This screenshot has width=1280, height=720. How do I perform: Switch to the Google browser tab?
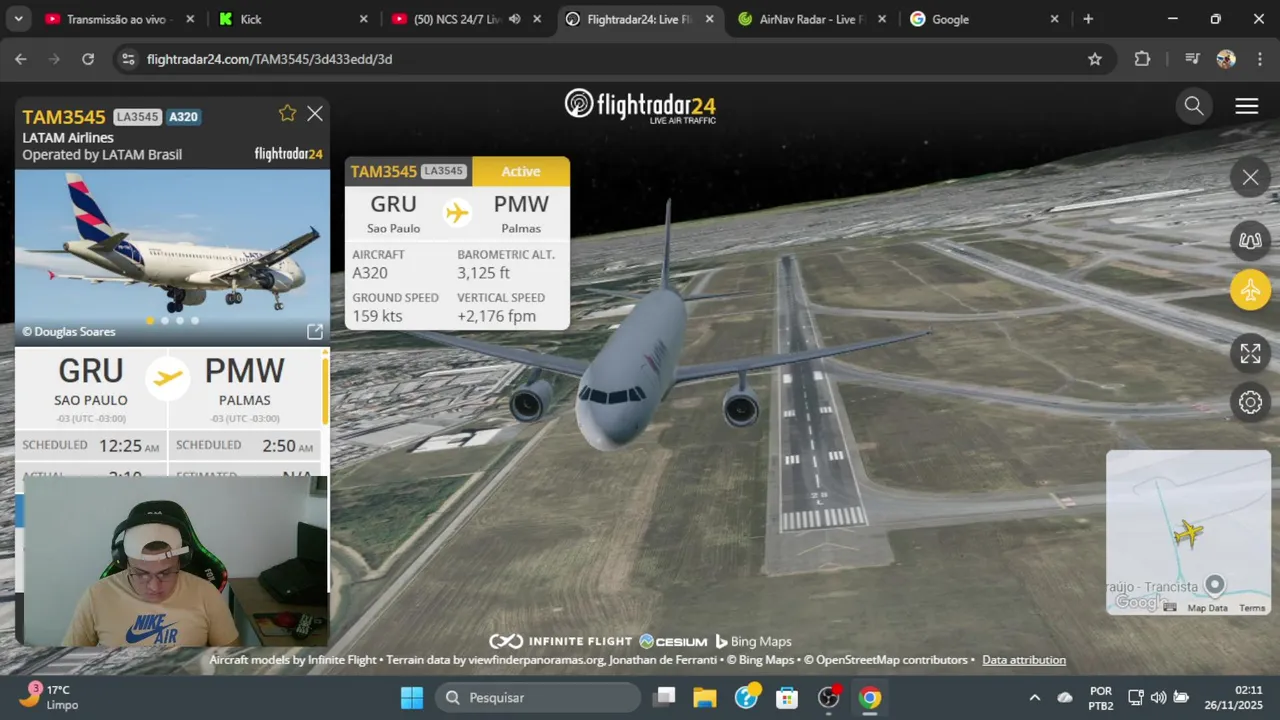pyautogui.click(x=985, y=19)
